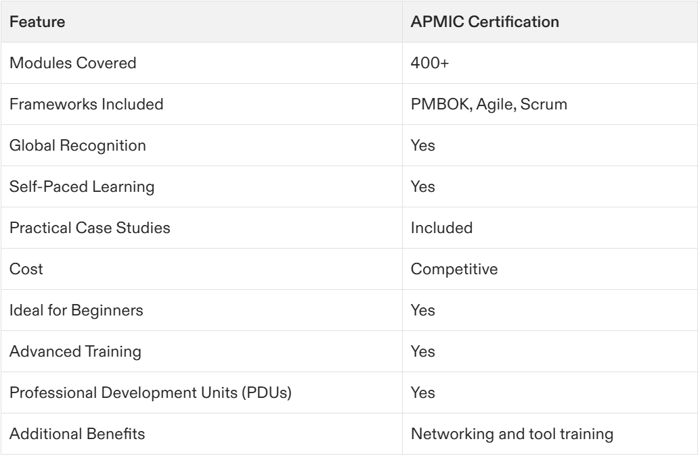
Task: Click the "APMIC Certification" column header
Action: point(484,22)
